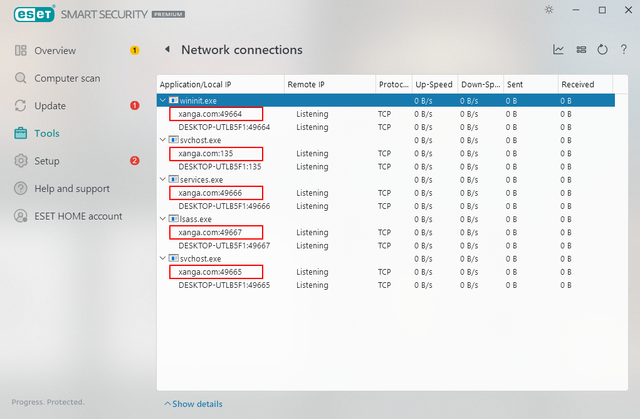Sort by Remote IP column
Image resolution: width=640 pixels, height=419 pixels.
coord(330,84)
